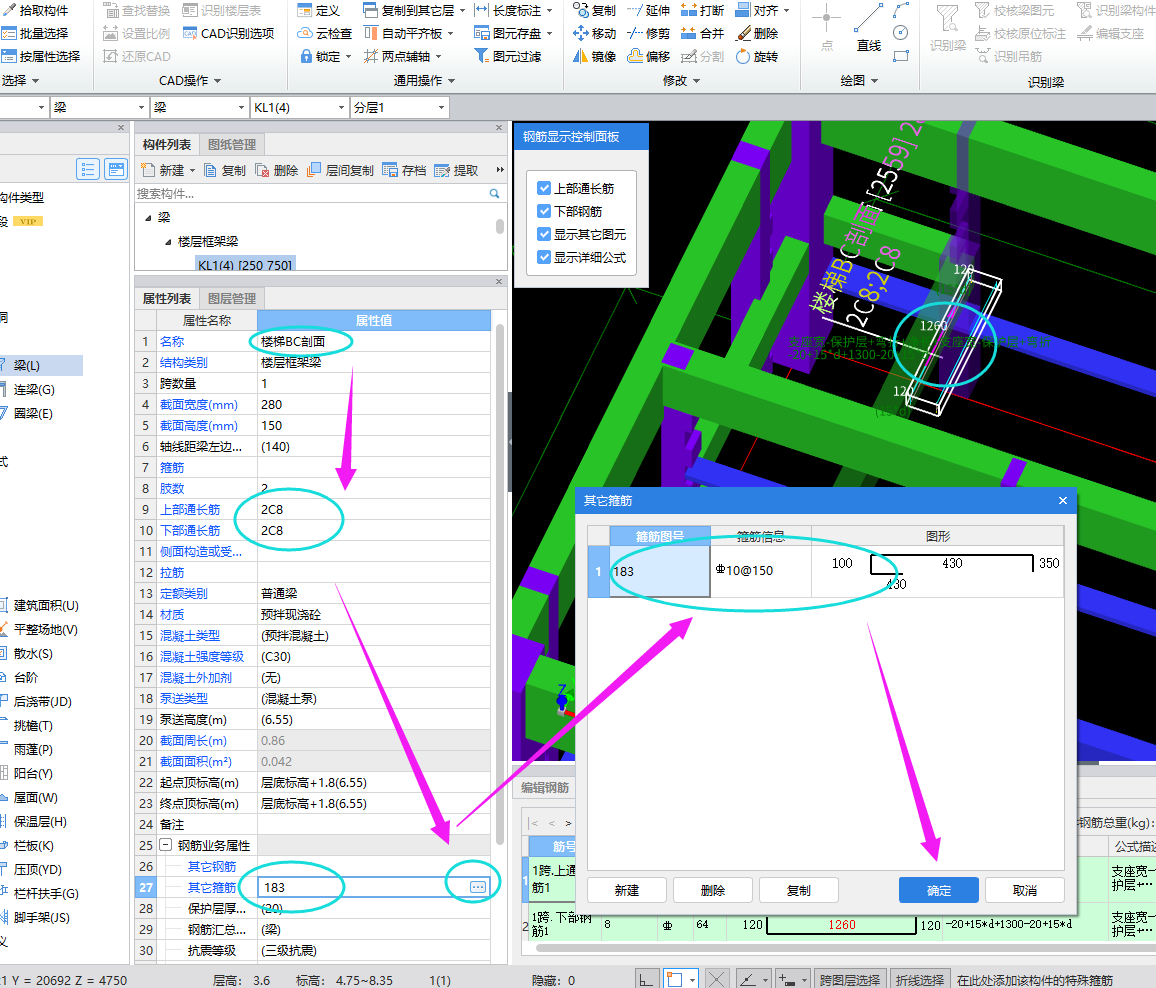Screen dimensions: 1156x988
Task: Open the 分层1 layer dropdown
Action: (x=442, y=108)
